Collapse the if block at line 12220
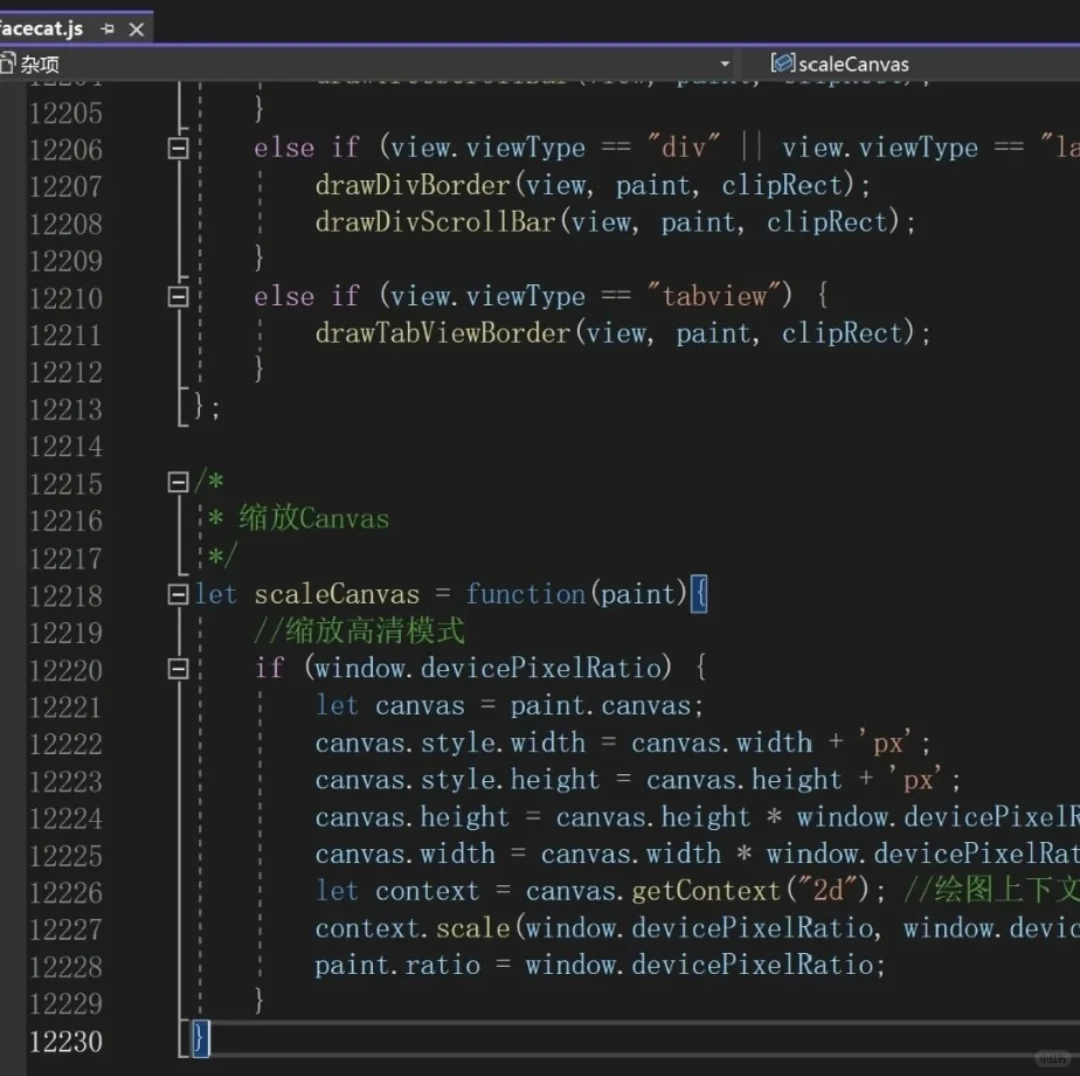This screenshot has height=1076, width=1080. click(x=178, y=668)
